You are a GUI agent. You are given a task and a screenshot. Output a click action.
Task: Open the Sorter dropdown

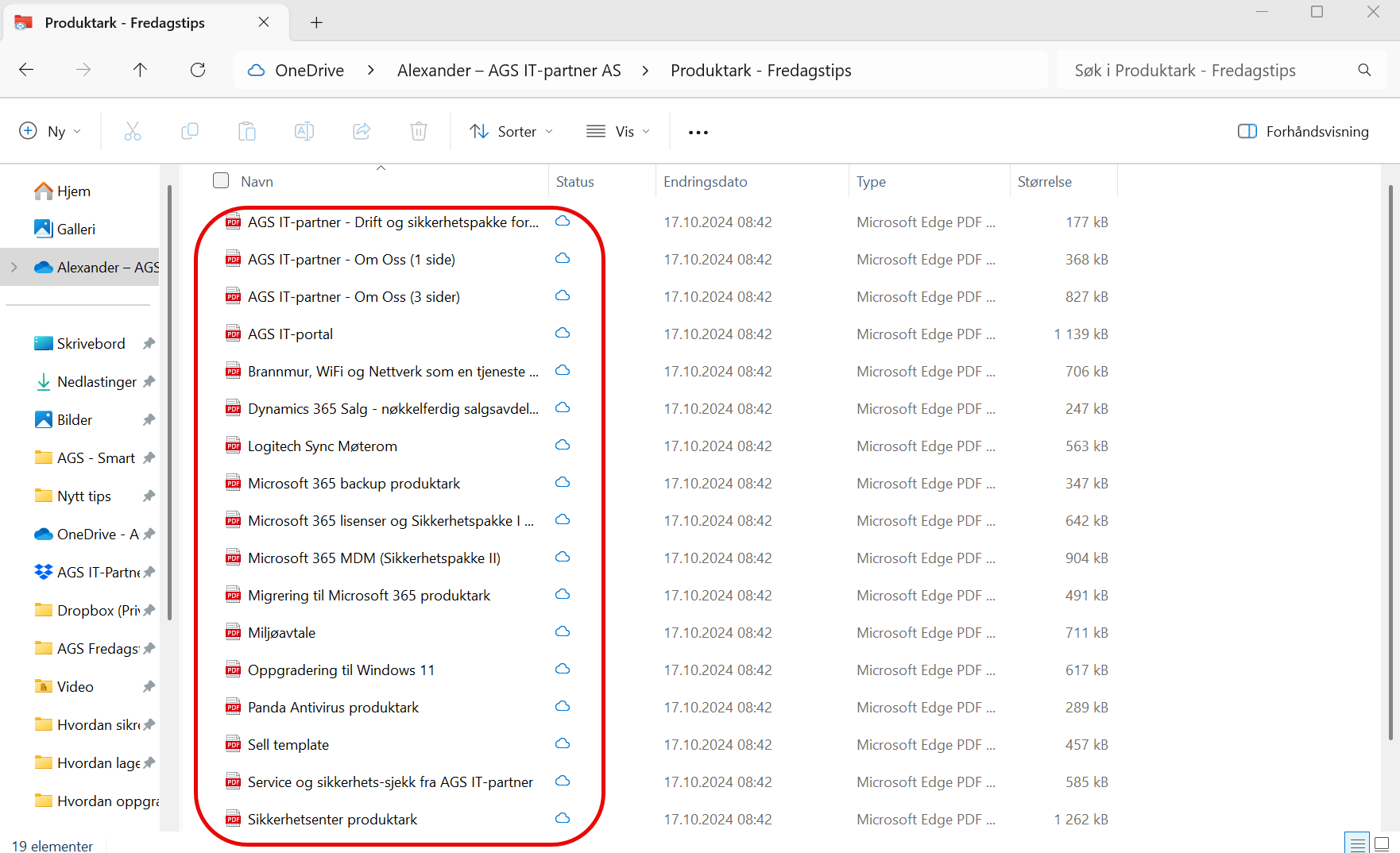511,131
